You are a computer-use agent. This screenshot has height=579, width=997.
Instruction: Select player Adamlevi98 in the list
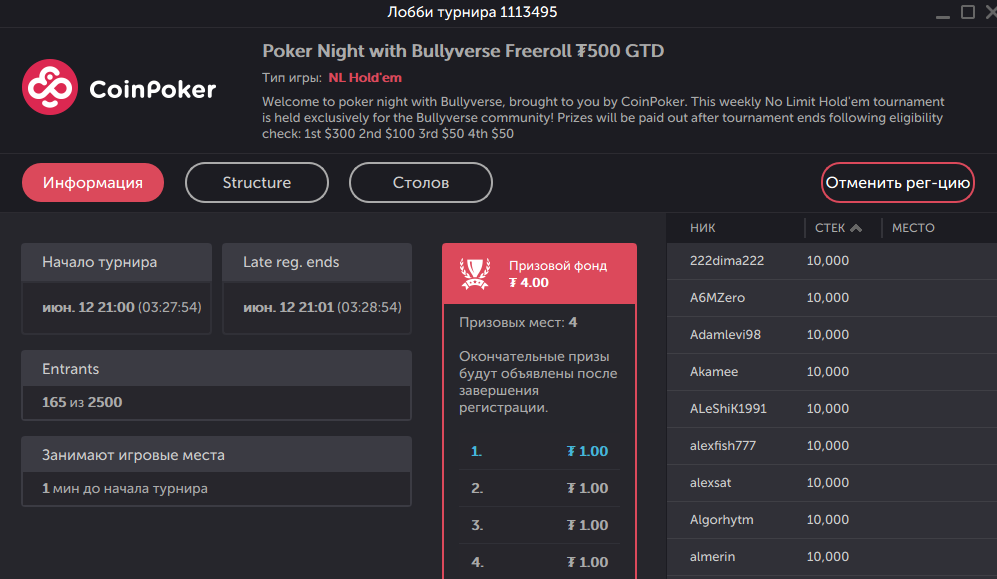832,334
